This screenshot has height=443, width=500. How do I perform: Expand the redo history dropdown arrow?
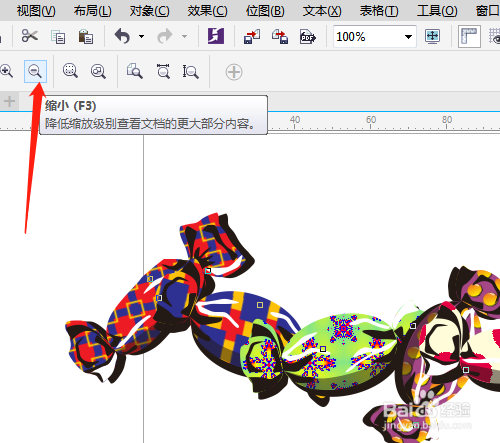point(184,36)
